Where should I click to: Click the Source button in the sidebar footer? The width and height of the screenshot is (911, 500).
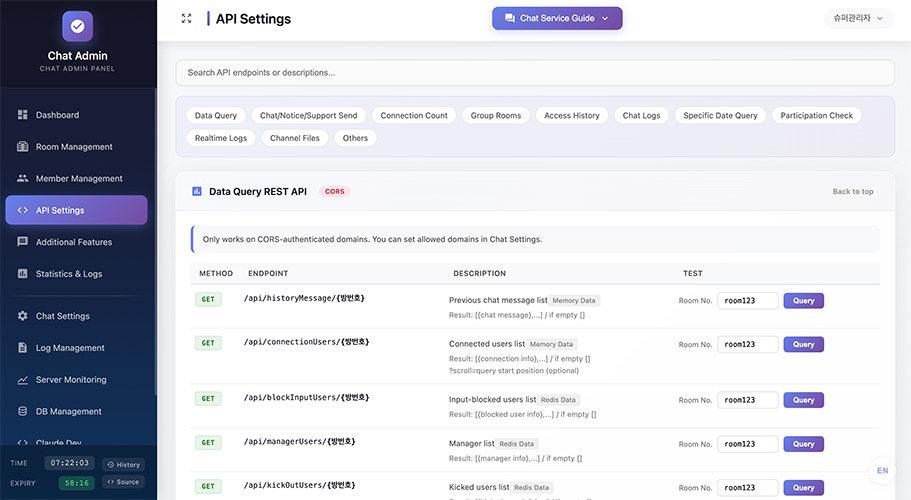point(124,482)
